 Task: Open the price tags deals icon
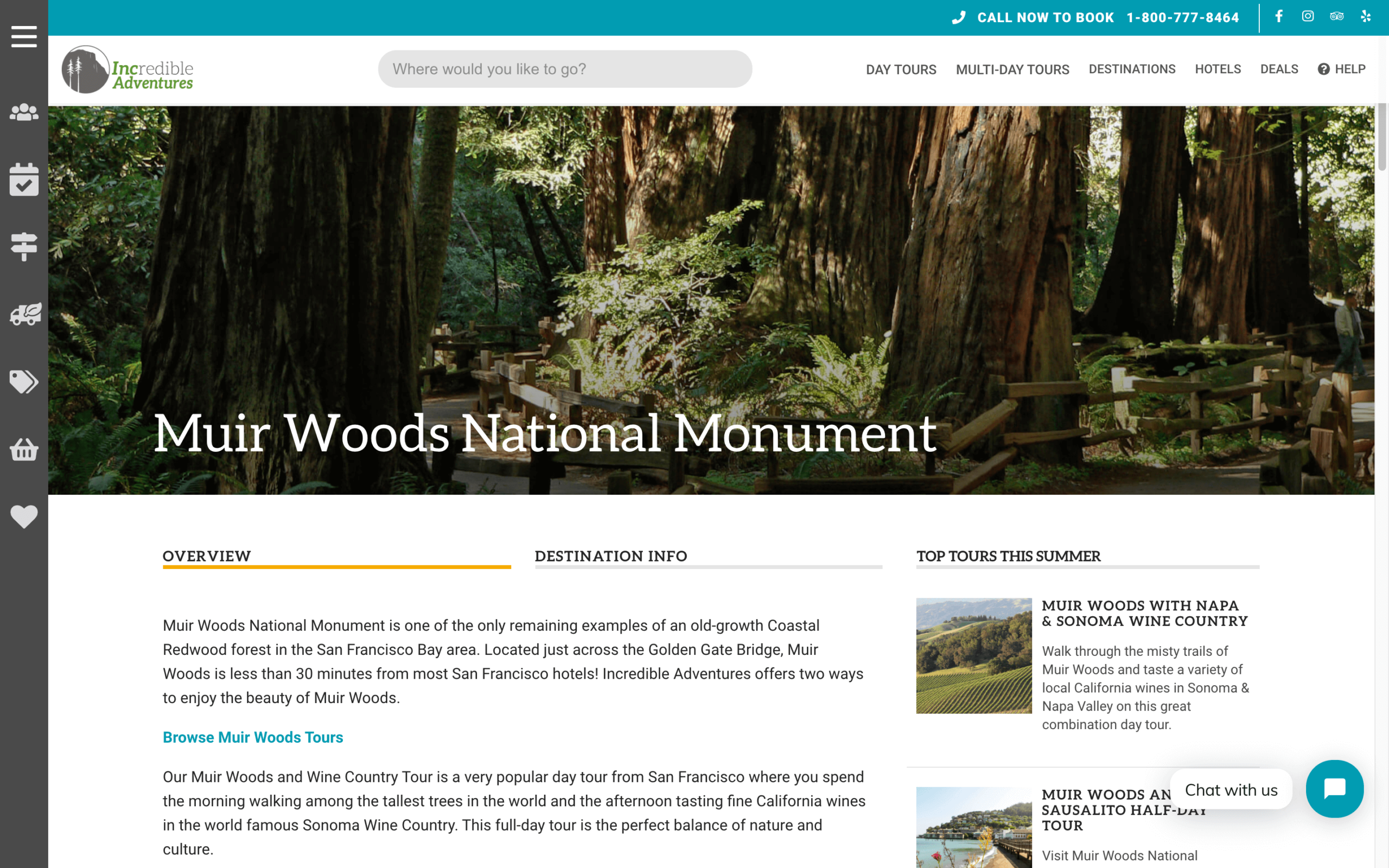pos(24,382)
